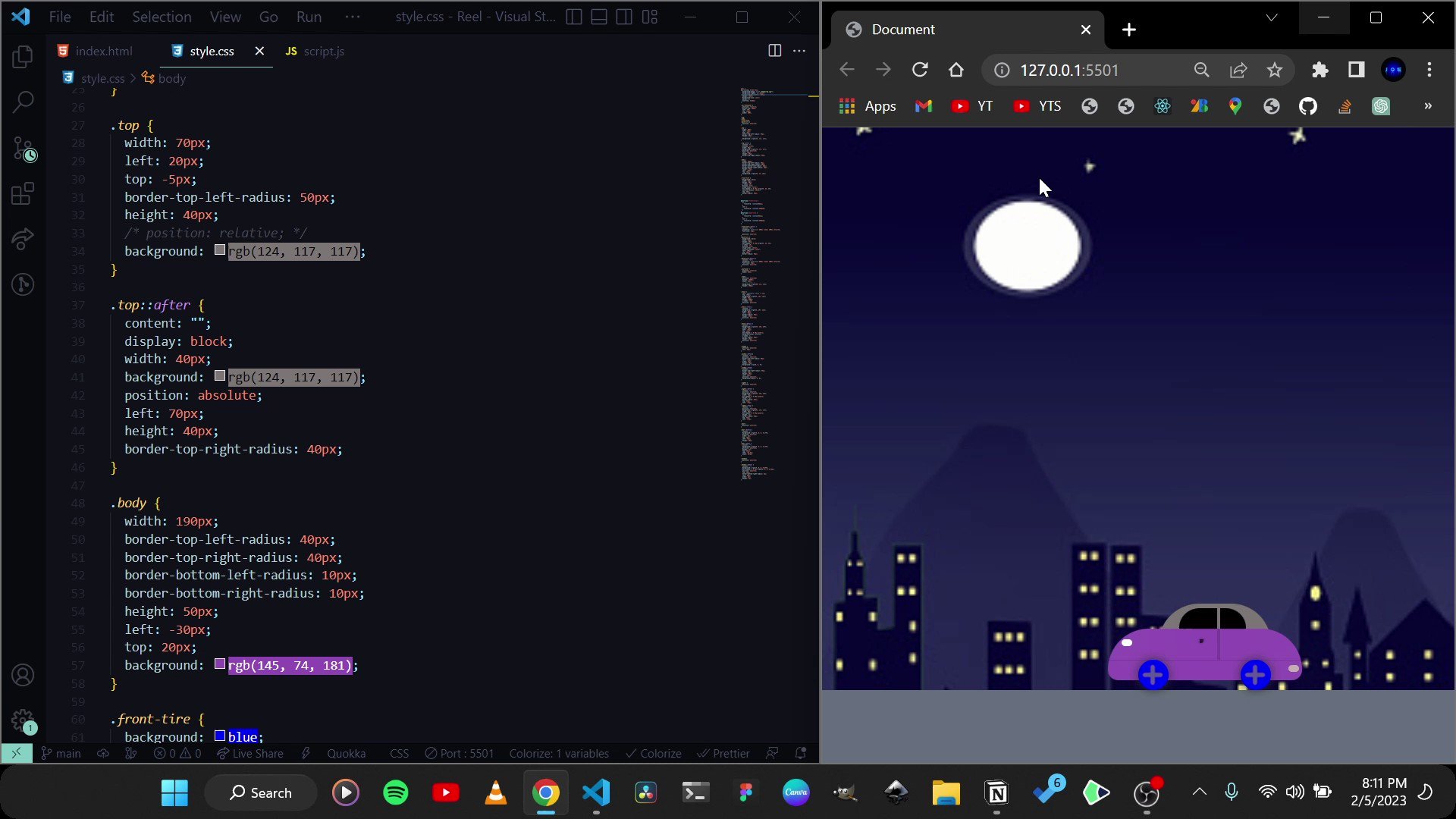Toggle primary side bar layout icon

pyautogui.click(x=574, y=17)
